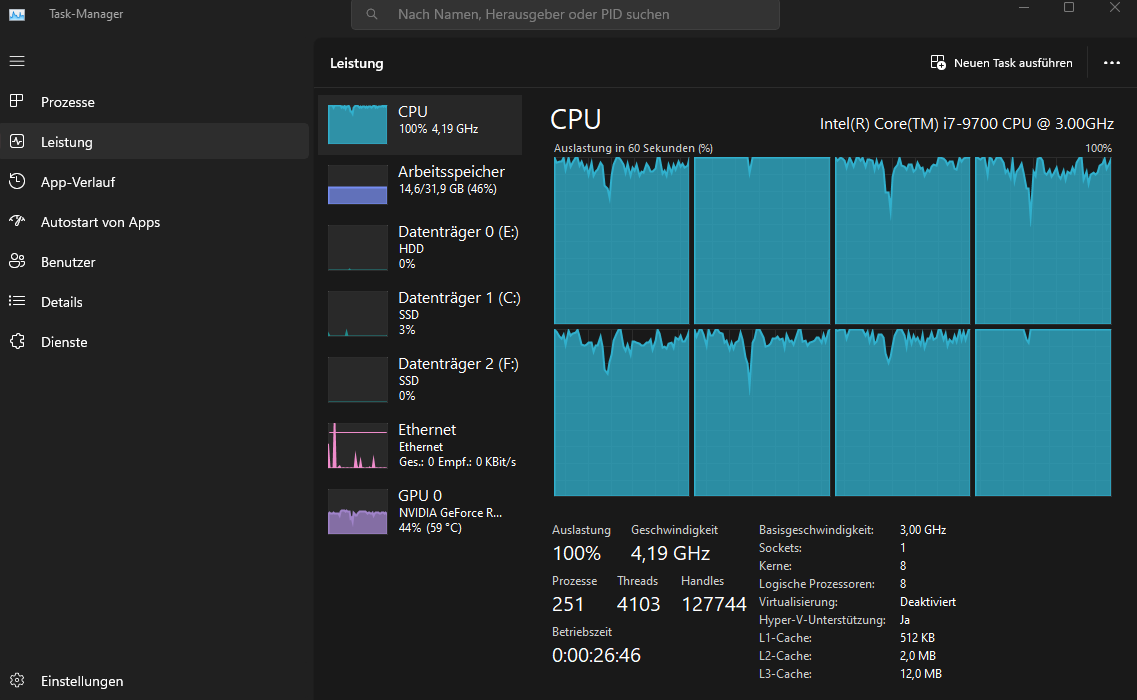Open the Prozesse page icon
Viewport: 1137px width, 700px height.
16,102
